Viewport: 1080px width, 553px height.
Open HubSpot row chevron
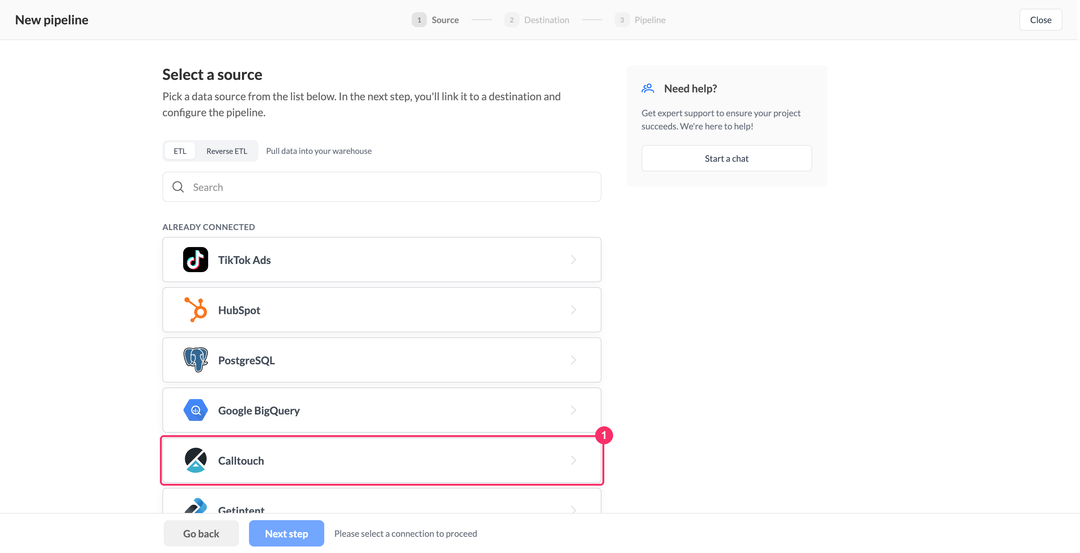[574, 310]
